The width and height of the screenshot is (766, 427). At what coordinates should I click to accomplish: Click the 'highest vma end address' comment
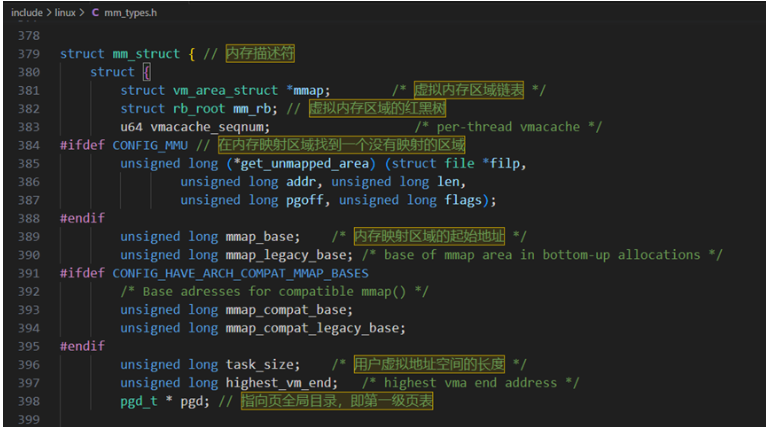tap(470, 383)
